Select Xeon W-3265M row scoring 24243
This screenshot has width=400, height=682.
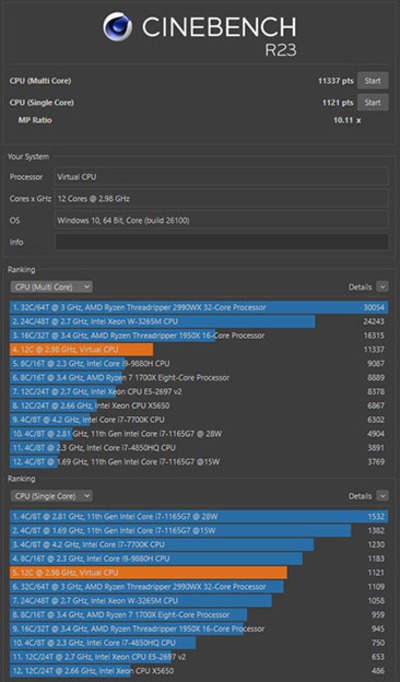click(x=199, y=321)
